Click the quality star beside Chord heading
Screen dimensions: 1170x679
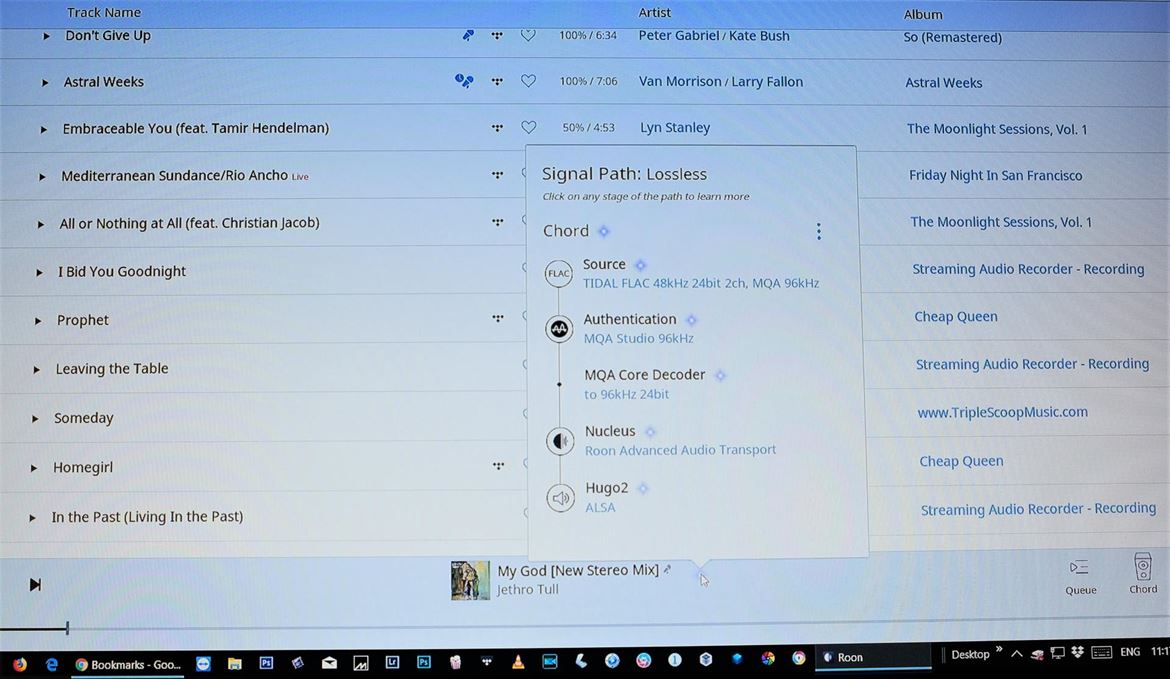point(604,231)
